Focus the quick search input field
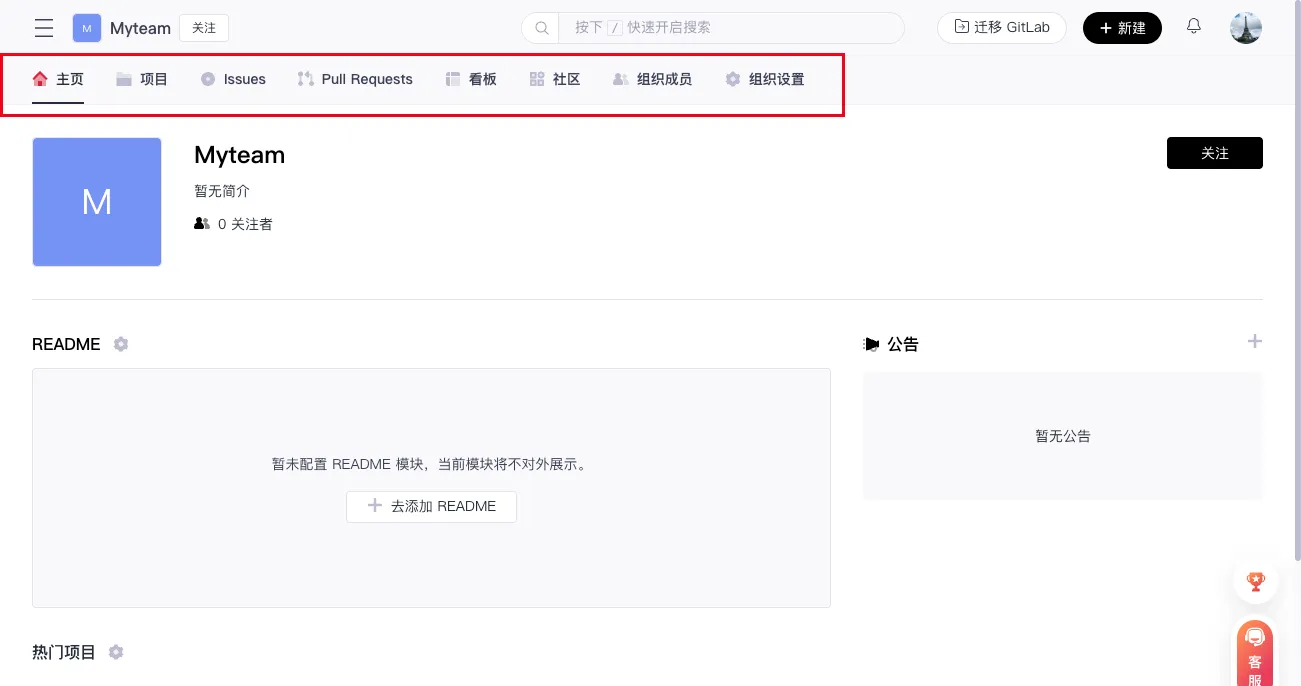The width and height of the screenshot is (1301, 686). point(730,28)
